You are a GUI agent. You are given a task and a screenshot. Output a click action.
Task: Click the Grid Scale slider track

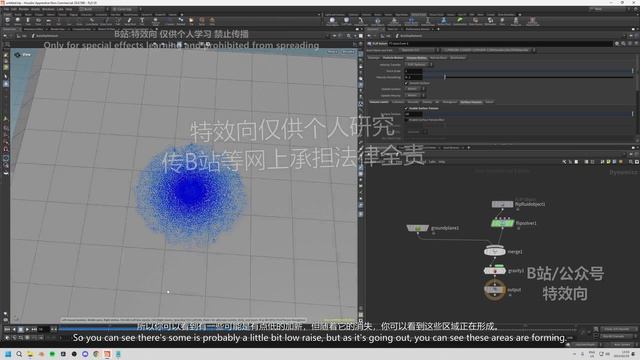click(x=527, y=71)
